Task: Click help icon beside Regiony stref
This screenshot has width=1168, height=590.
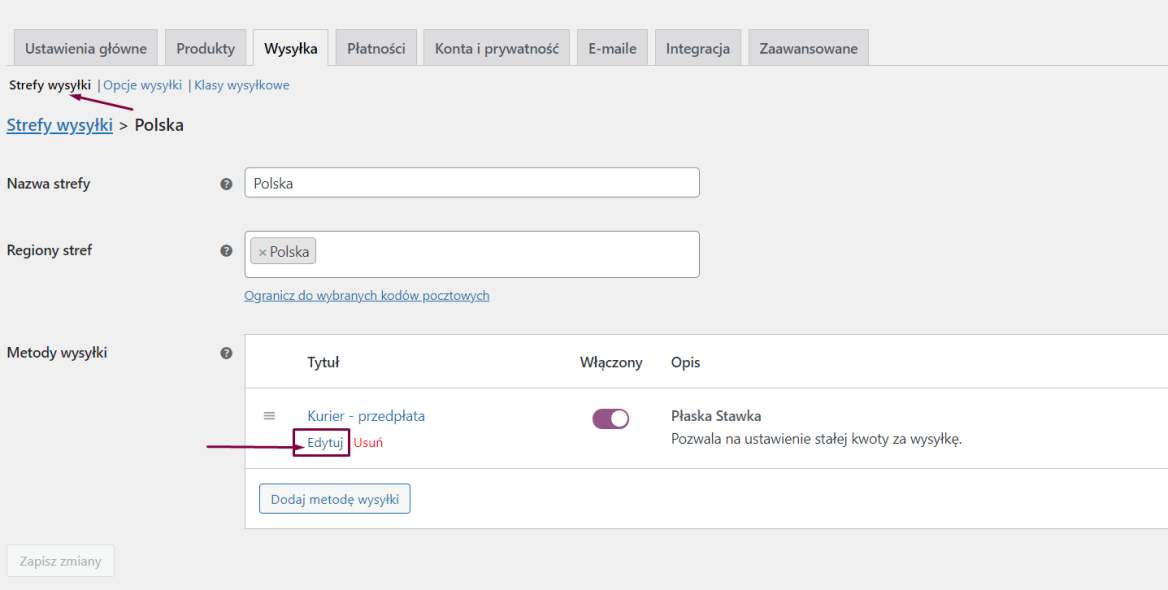Action: click(x=226, y=251)
